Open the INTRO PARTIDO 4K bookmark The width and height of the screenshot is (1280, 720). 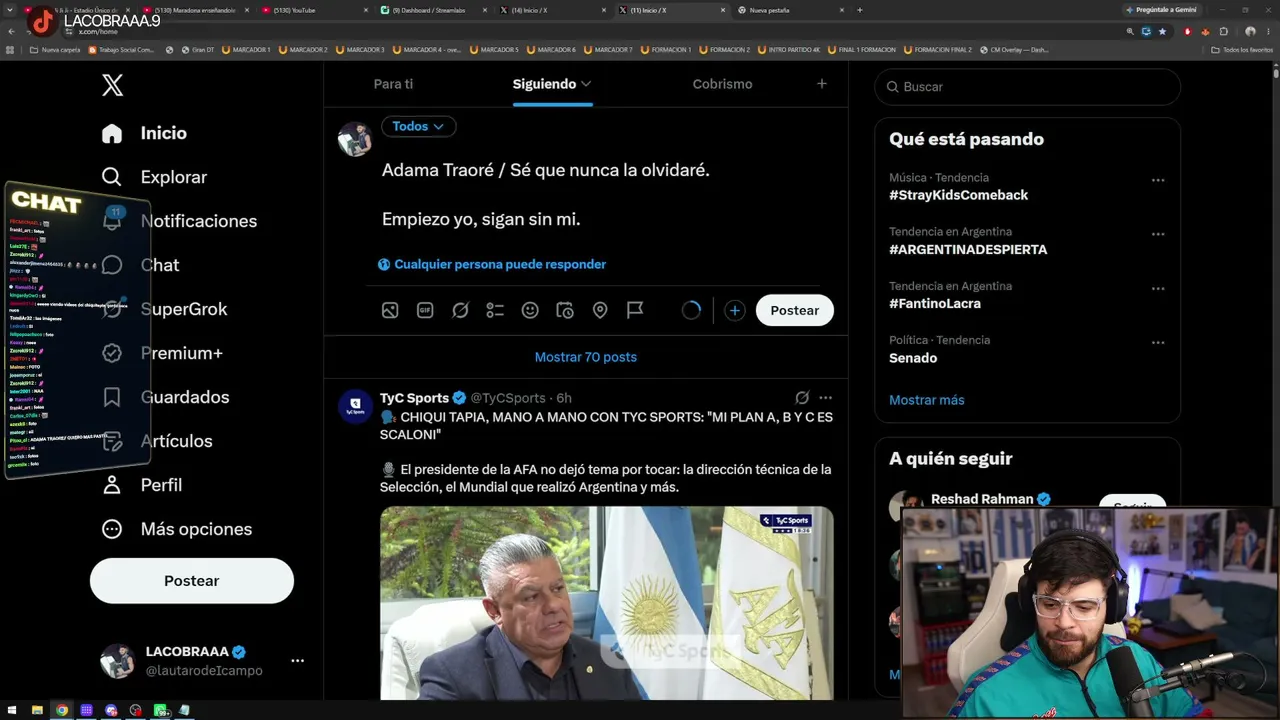[789, 49]
